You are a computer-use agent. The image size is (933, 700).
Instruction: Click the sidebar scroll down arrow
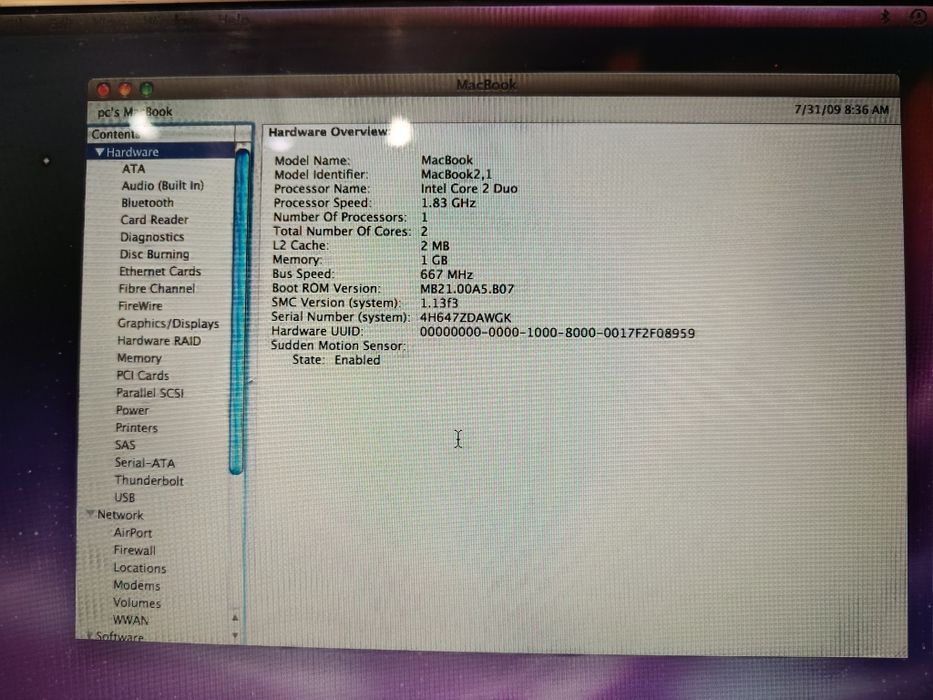(235, 636)
